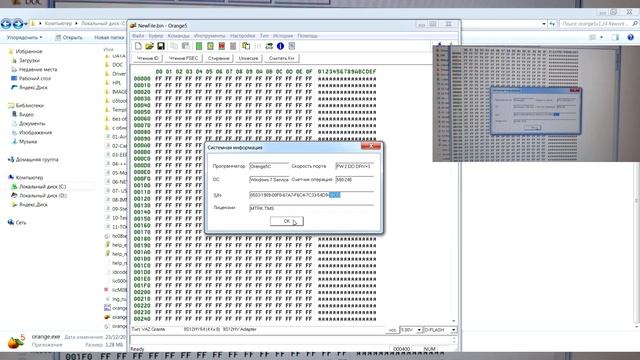Open Команды menu in Orange5
This screenshot has height=360, width=640.
click(179, 36)
